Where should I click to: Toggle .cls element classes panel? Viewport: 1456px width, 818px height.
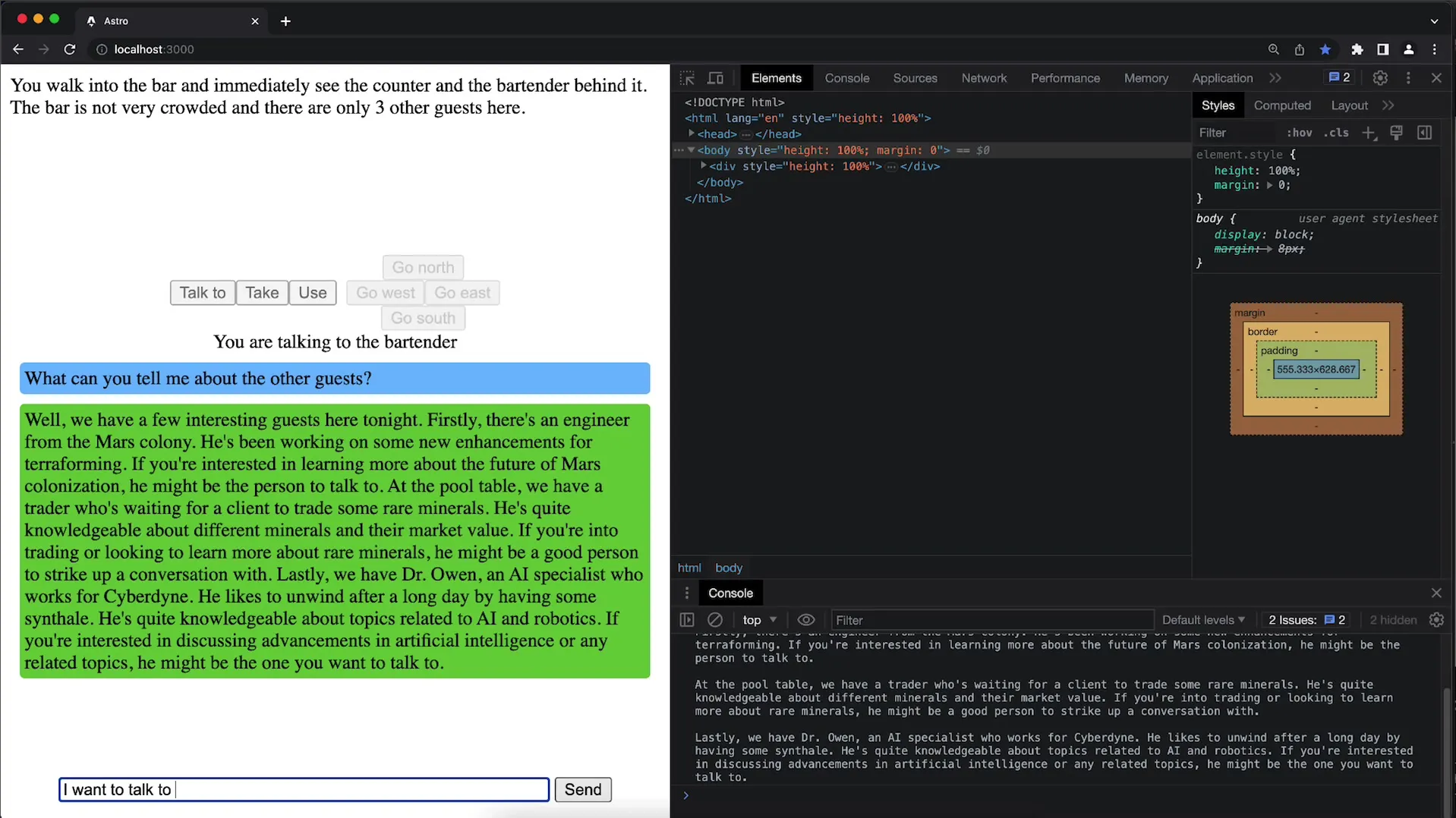pos(1337,133)
